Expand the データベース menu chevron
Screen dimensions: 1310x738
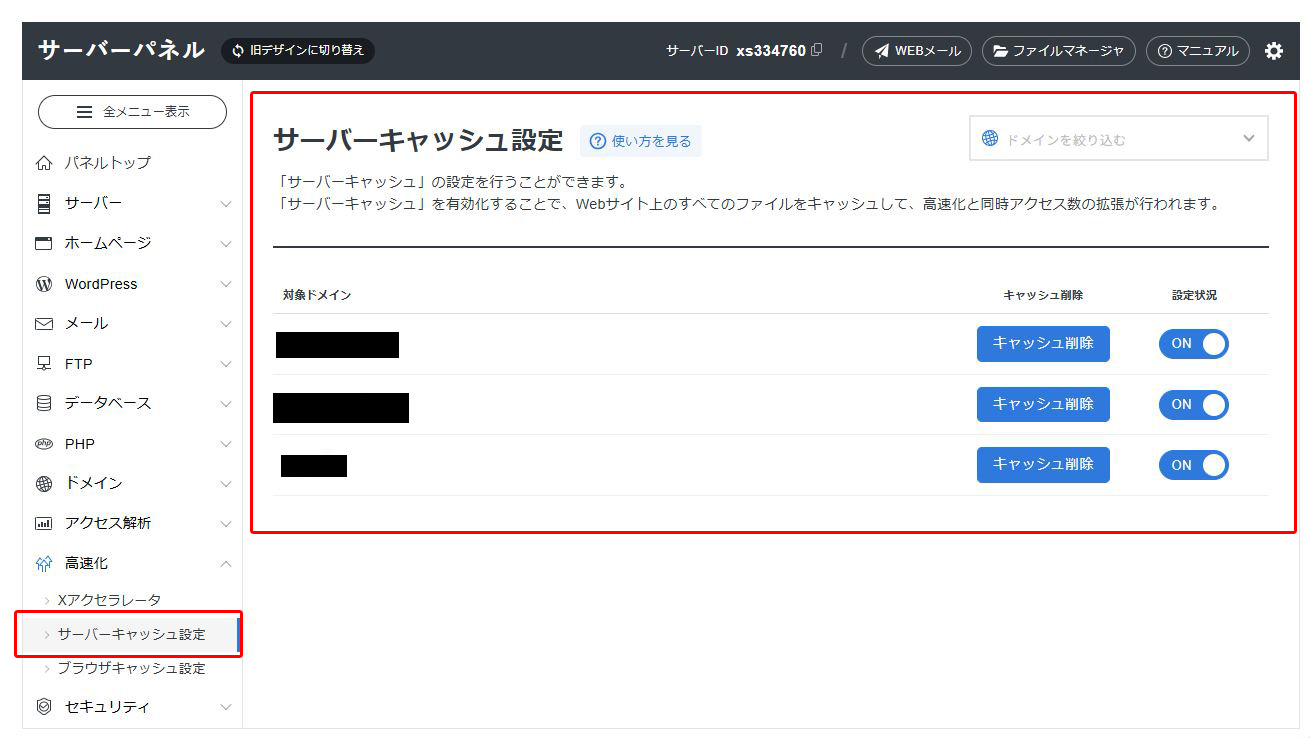point(225,403)
